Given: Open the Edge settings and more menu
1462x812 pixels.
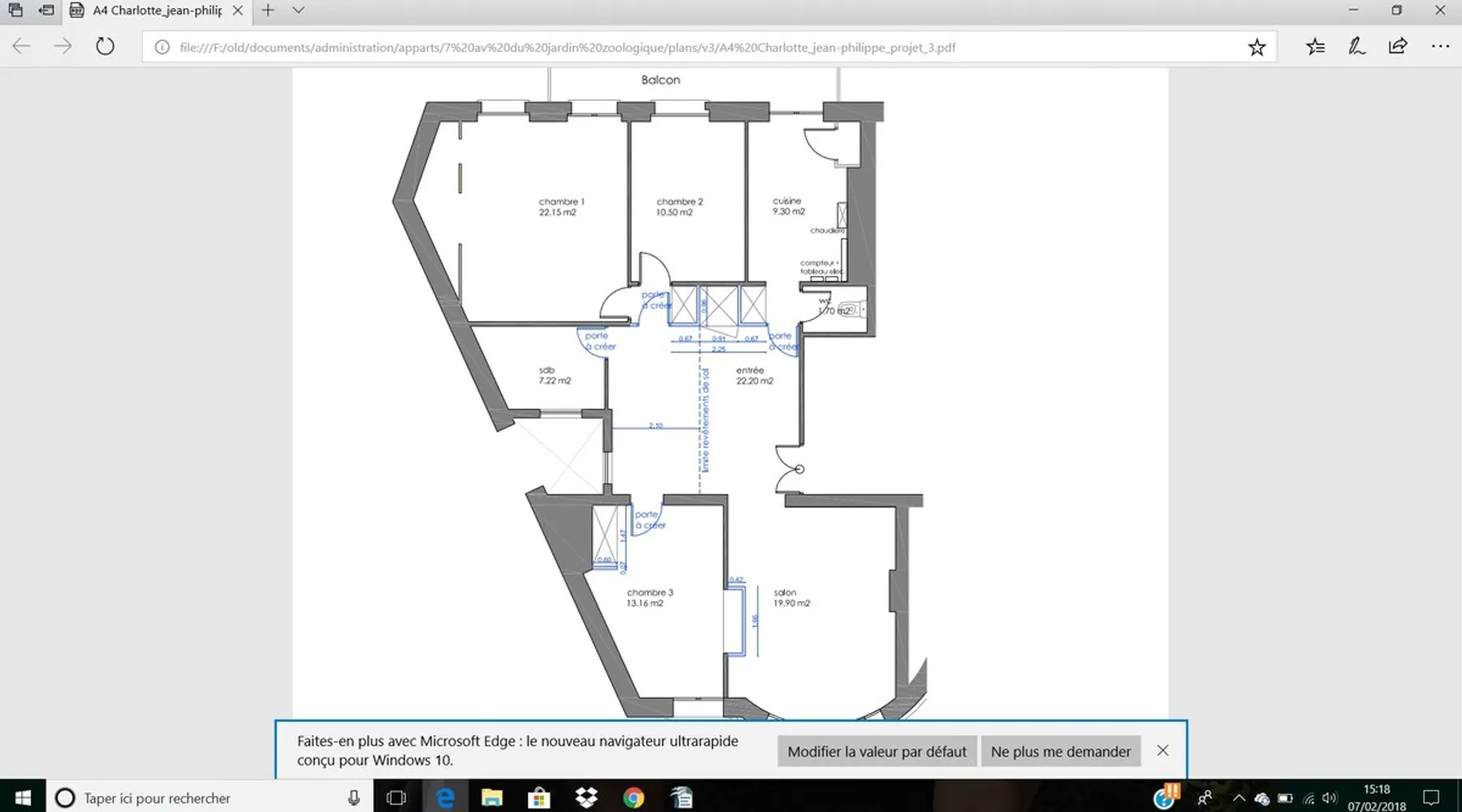Looking at the screenshot, I should tap(1440, 46).
